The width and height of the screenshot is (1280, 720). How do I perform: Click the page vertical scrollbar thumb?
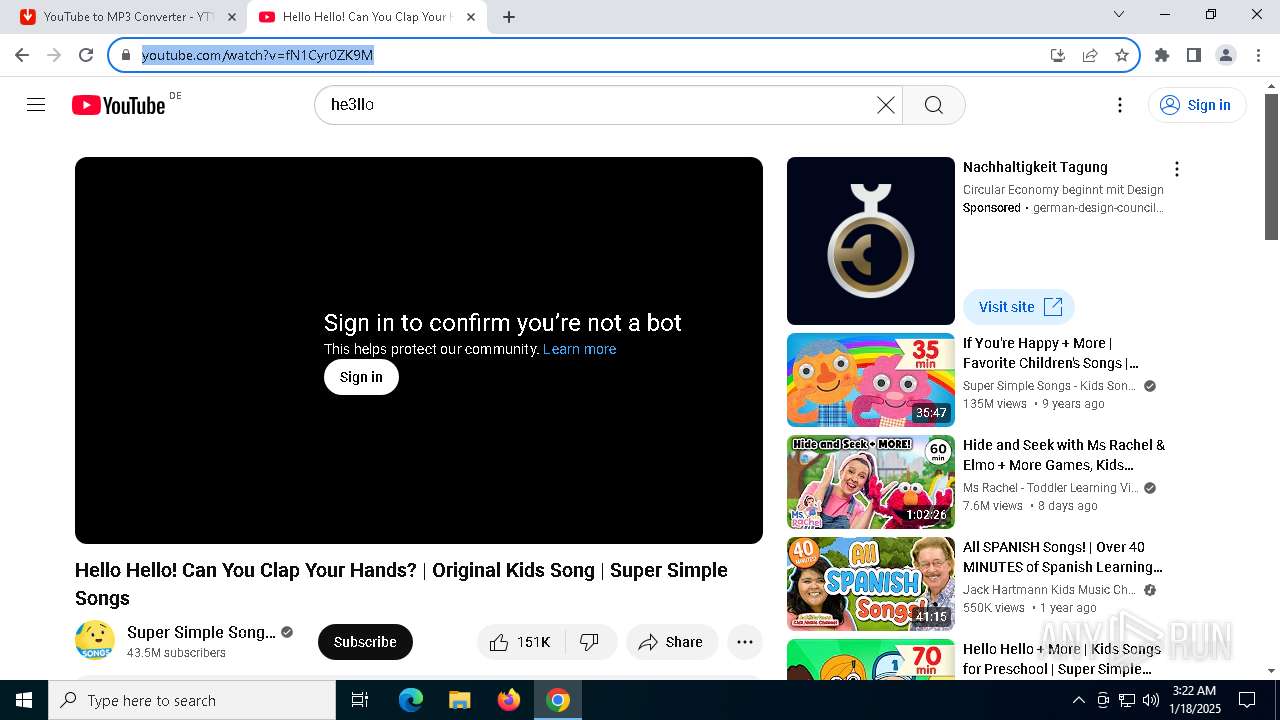pyautogui.click(x=1271, y=167)
